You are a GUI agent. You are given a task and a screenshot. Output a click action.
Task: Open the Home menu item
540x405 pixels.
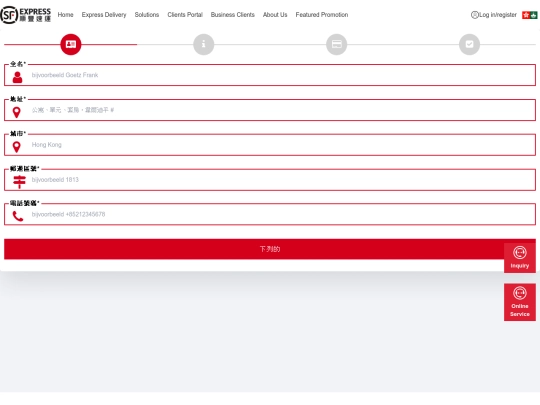(65, 15)
